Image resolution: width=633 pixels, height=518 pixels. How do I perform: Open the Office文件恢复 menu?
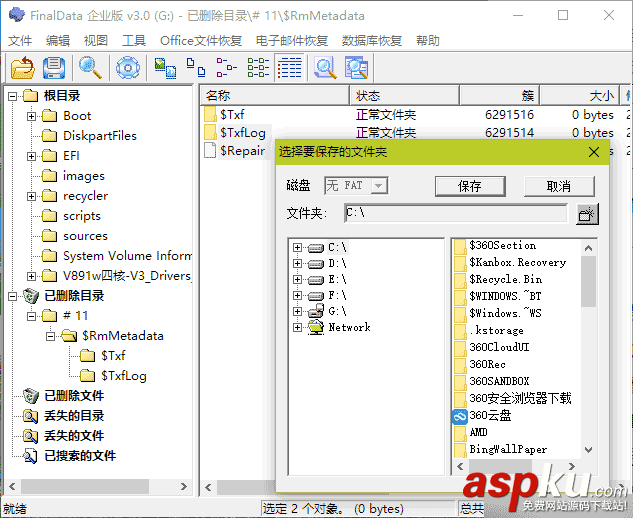click(x=201, y=40)
